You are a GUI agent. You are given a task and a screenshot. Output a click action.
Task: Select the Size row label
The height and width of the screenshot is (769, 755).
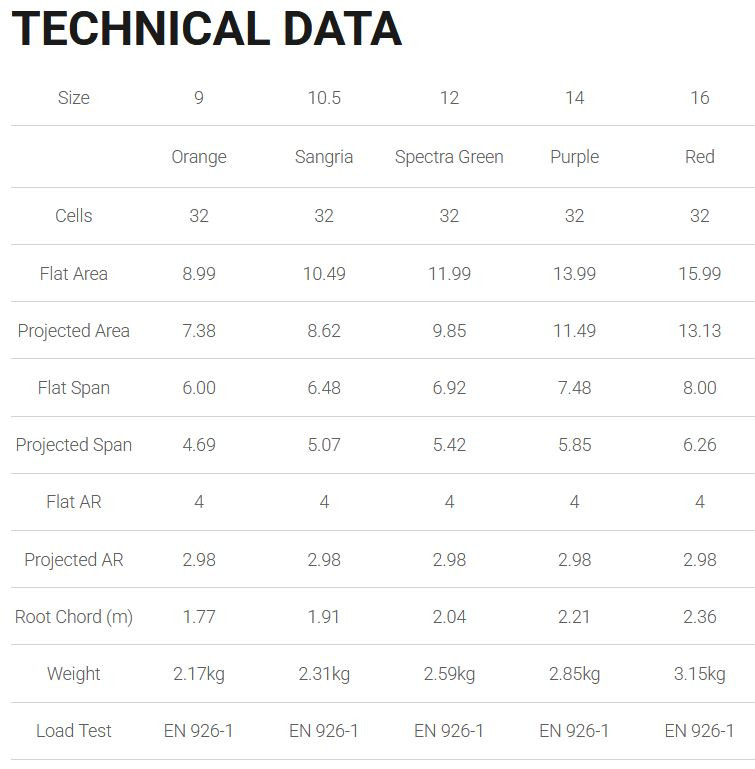[x=74, y=98]
